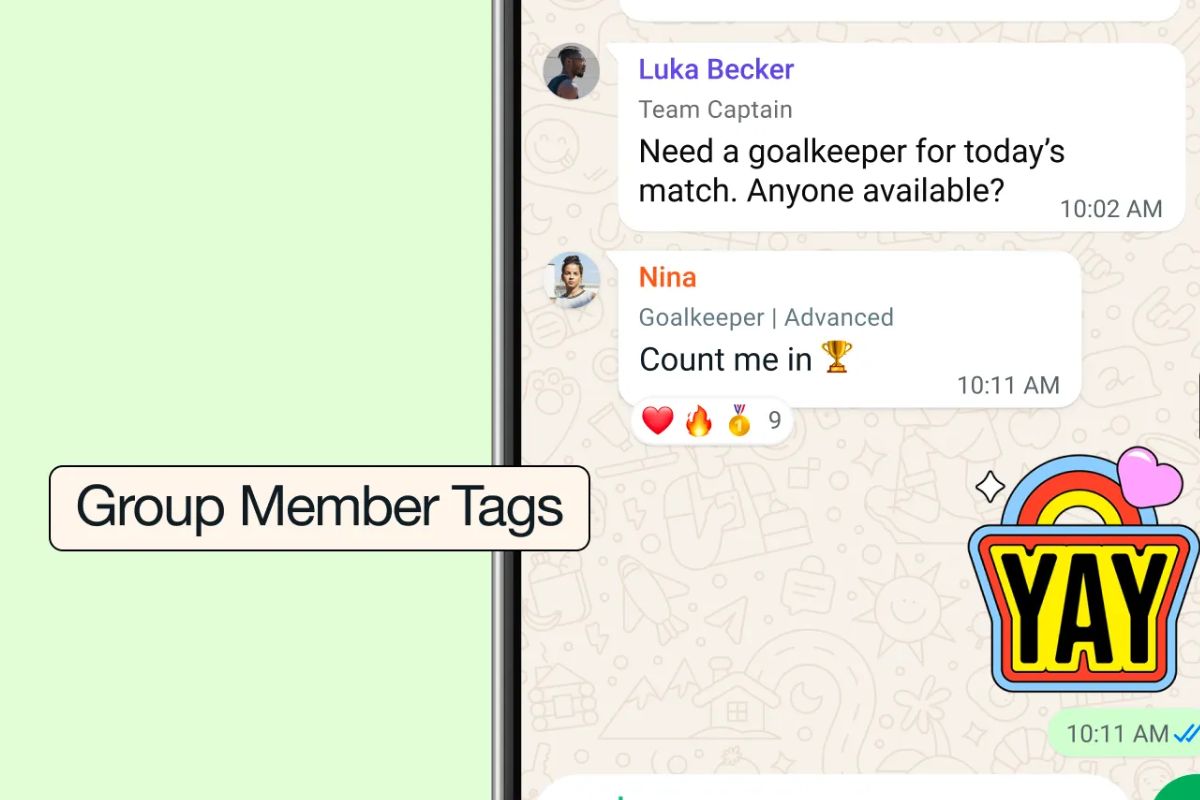This screenshot has height=800, width=1200.
Task: Tap the trophy emoji in Nina's message
Action: (x=836, y=357)
